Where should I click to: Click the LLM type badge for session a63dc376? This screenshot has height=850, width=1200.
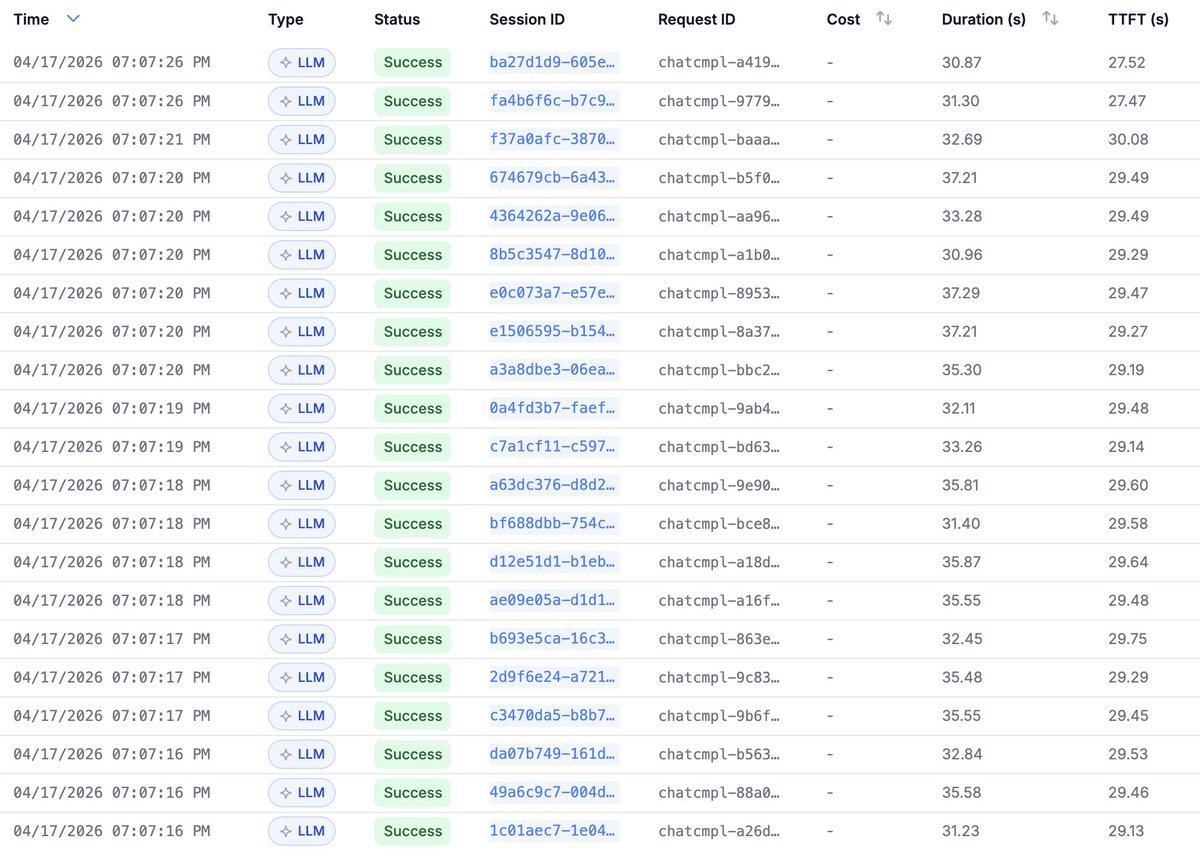(x=302, y=485)
